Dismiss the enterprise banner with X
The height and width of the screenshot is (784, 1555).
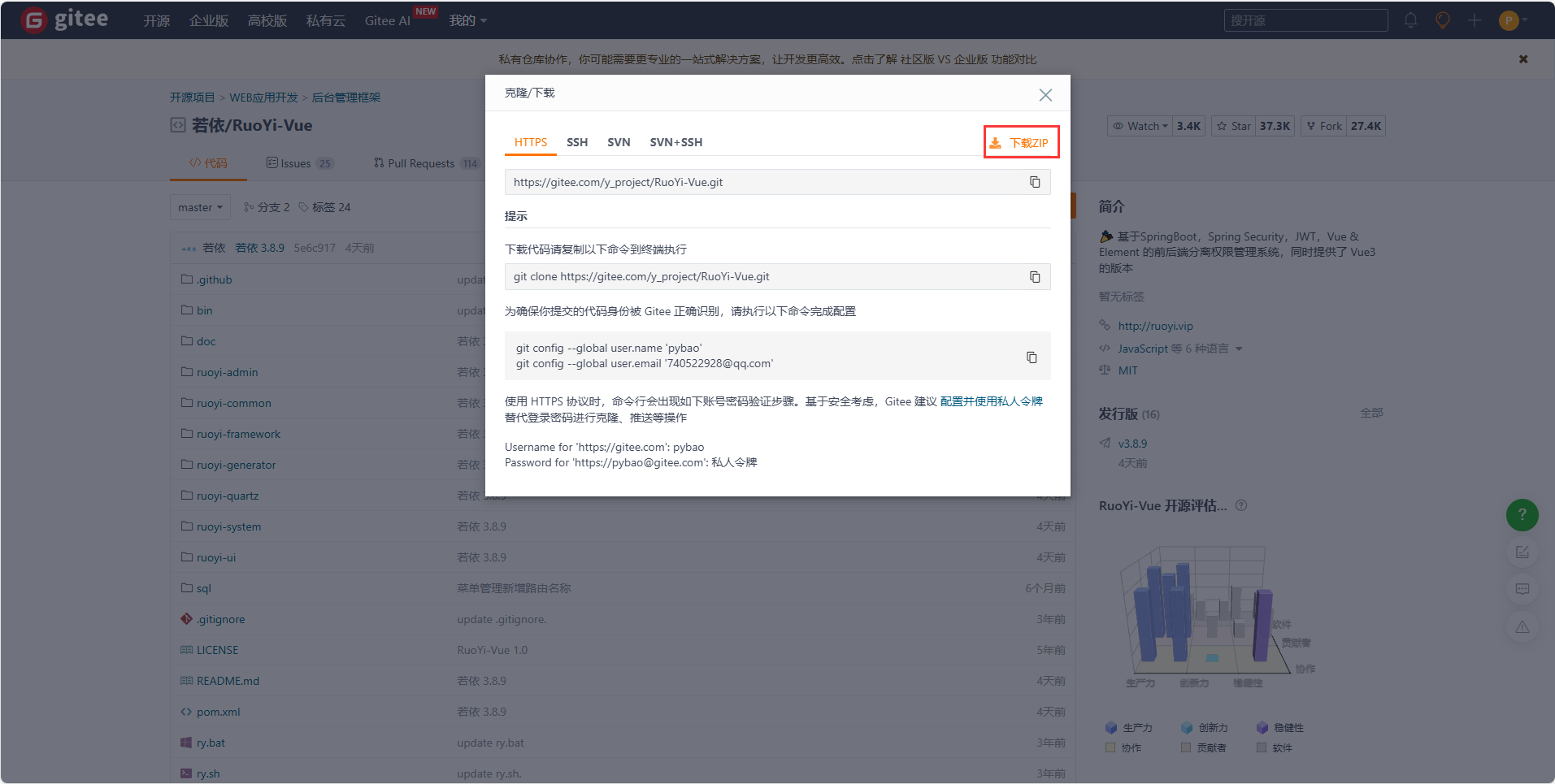[x=1523, y=59]
